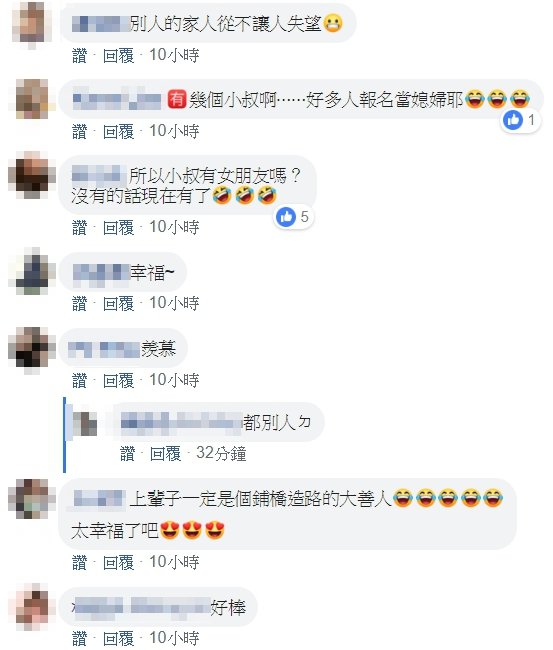This screenshot has width=553, height=650.
Task: Like the 羨慕 comment
Action: click(x=79, y=381)
